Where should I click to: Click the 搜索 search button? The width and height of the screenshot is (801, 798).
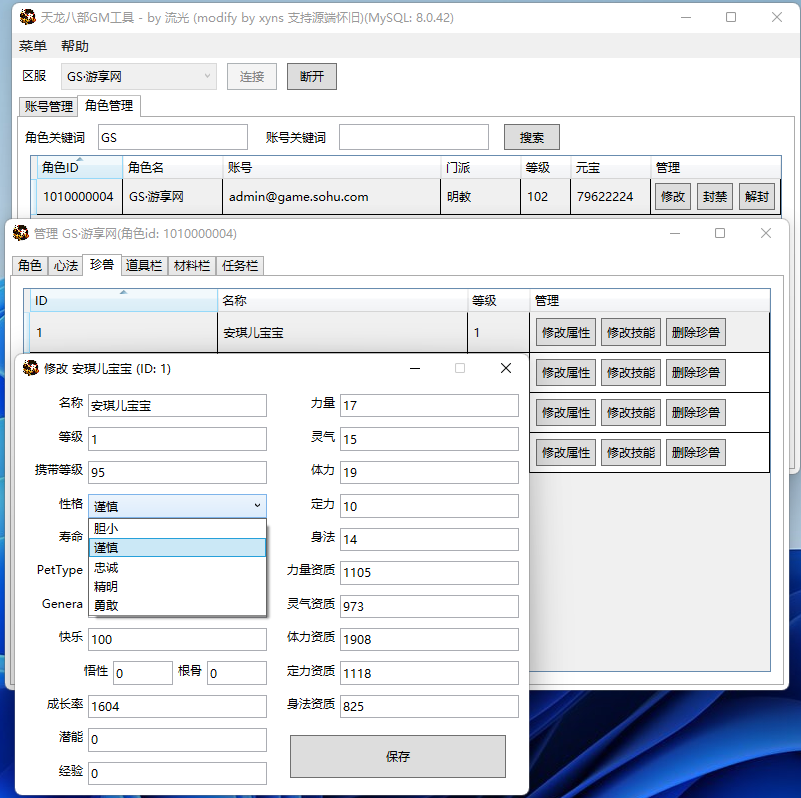pos(531,137)
